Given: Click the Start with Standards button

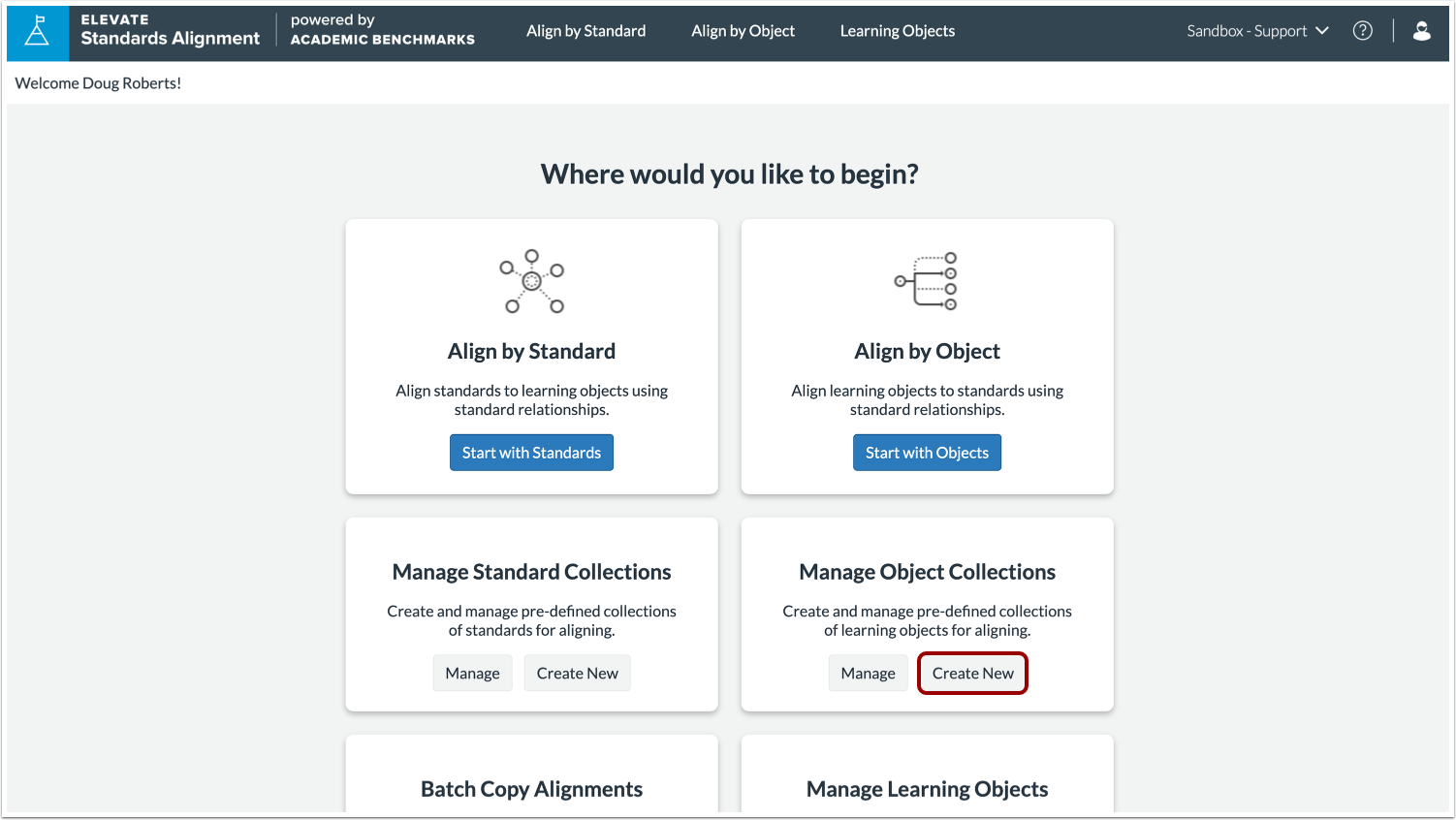Looking at the screenshot, I should pyautogui.click(x=531, y=453).
